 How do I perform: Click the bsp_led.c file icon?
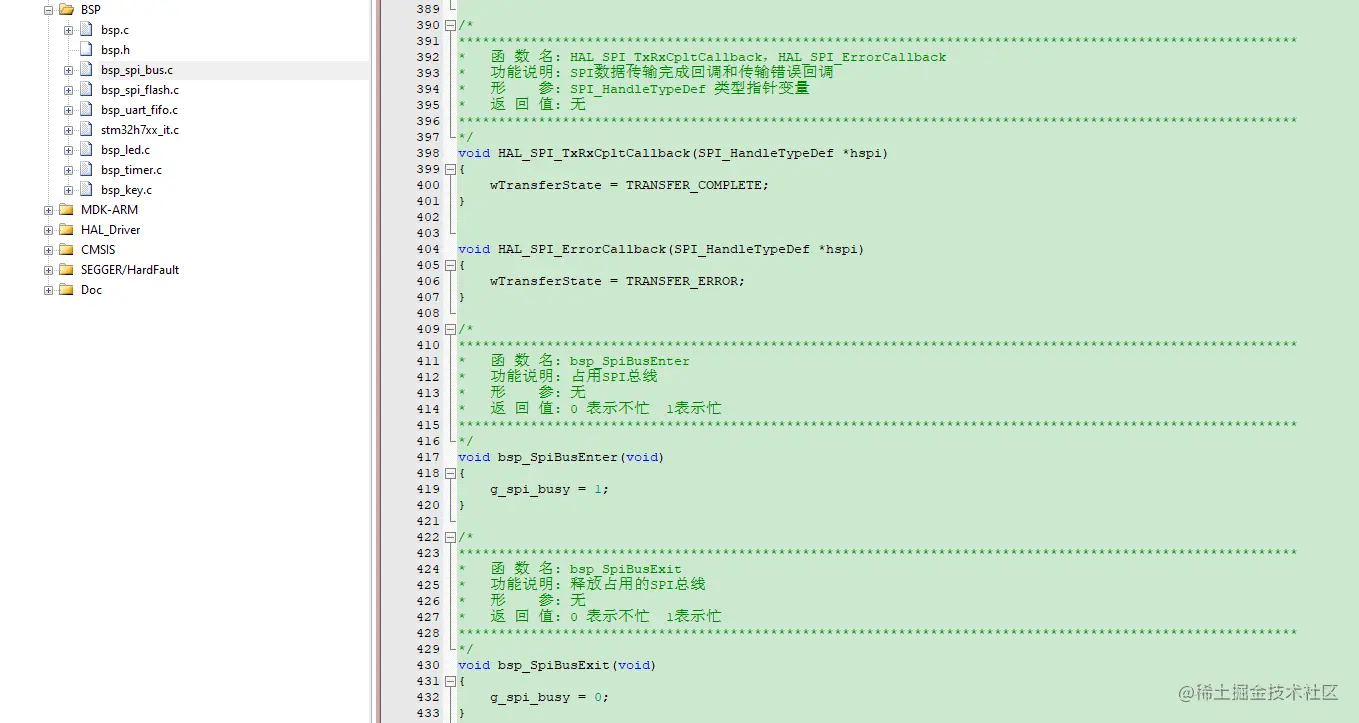(x=86, y=150)
